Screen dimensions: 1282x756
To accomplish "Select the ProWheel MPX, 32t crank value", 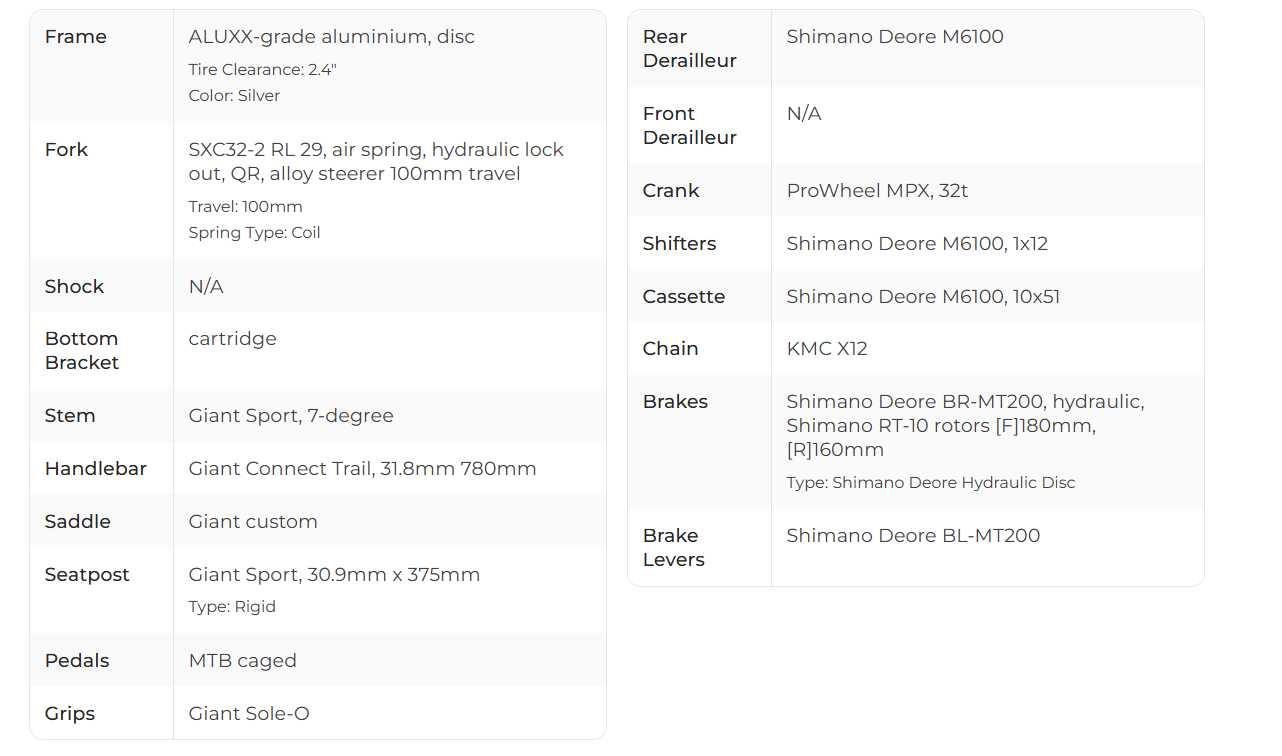I will tap(877, 191).
